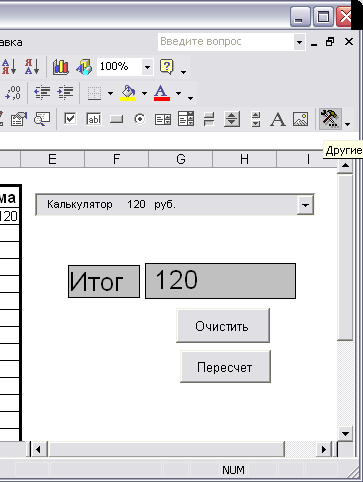Open borders dropdown arrow
This screenshot has height=482, width=363.
click(110, 93)
